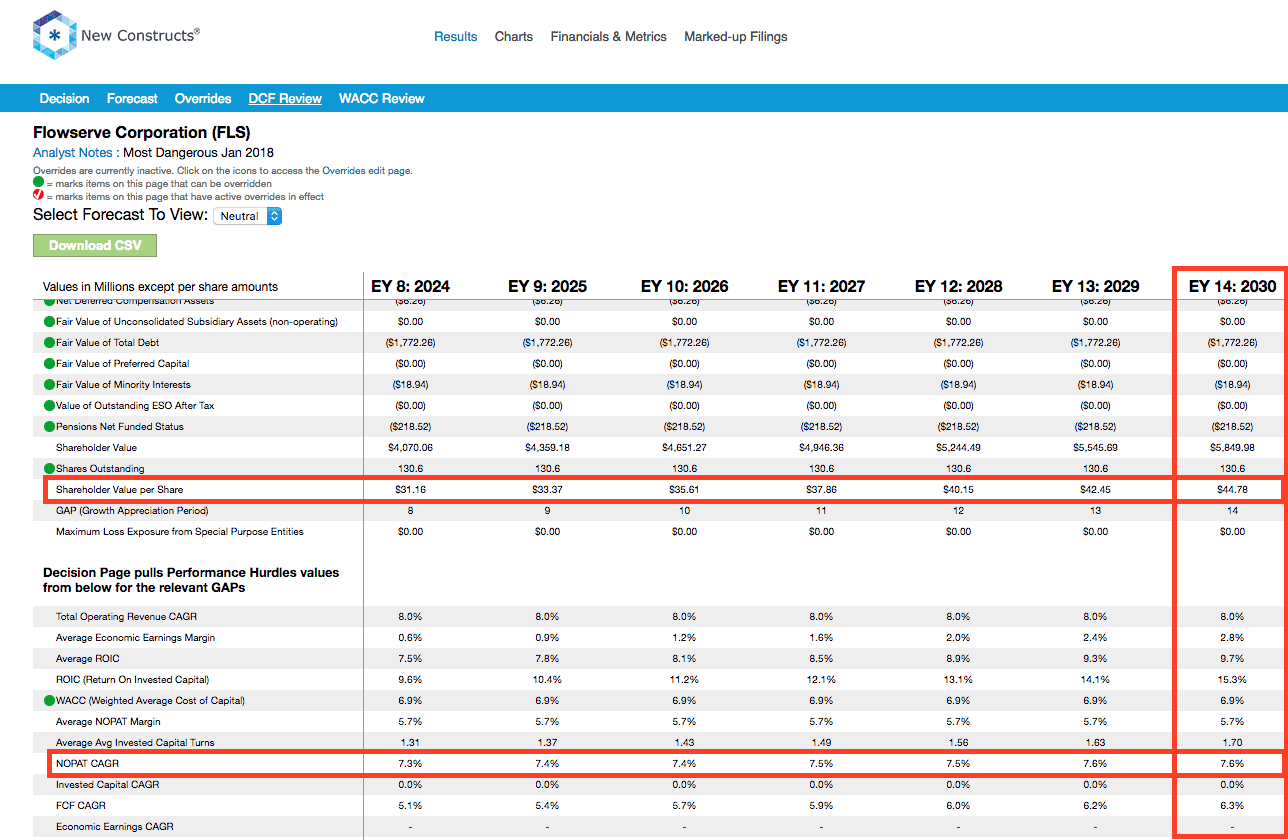Click the Download CSV button
Viewport: 1288px width, 840px height.
[95, 245]
